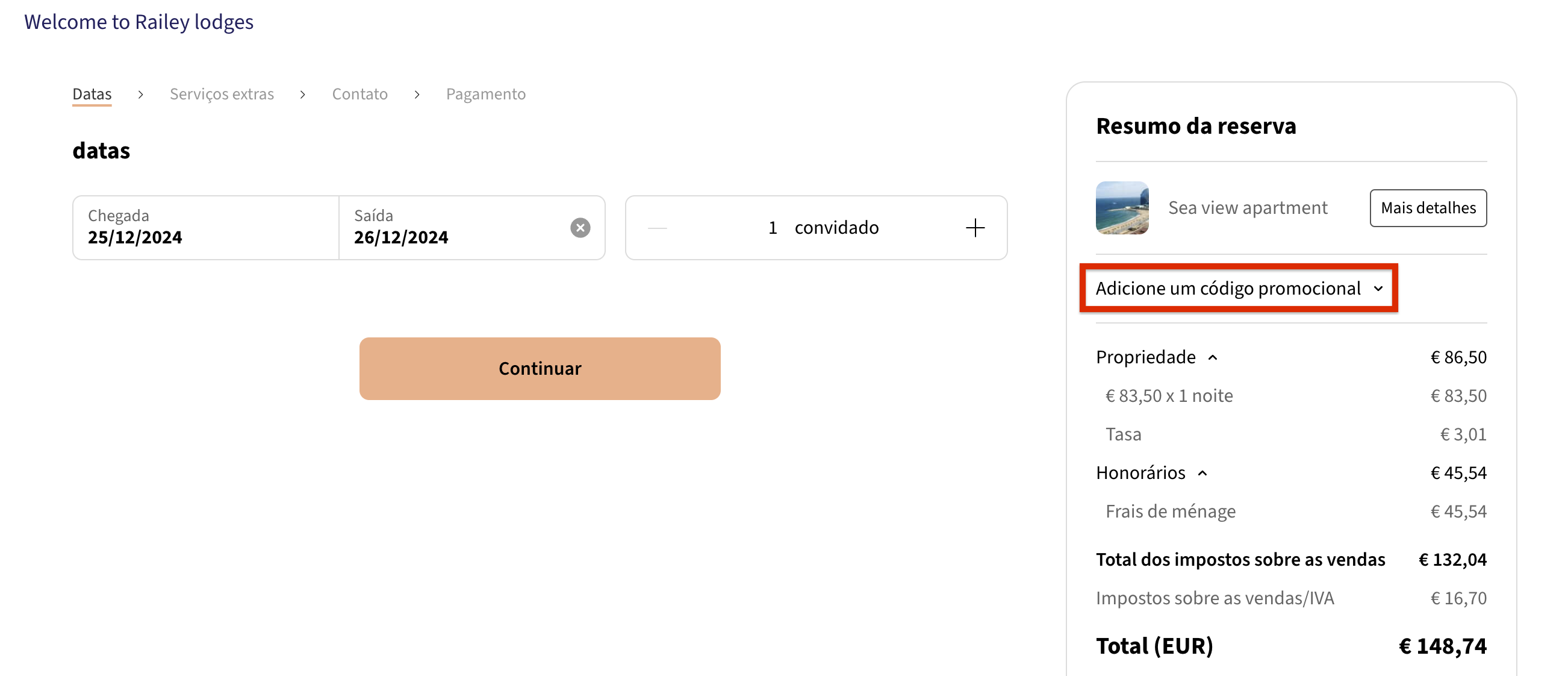The image size is (1568, 676).
Task: Open Mais detalhes for the apartment
Action: pyautogui.click(x=1427, y=208)
